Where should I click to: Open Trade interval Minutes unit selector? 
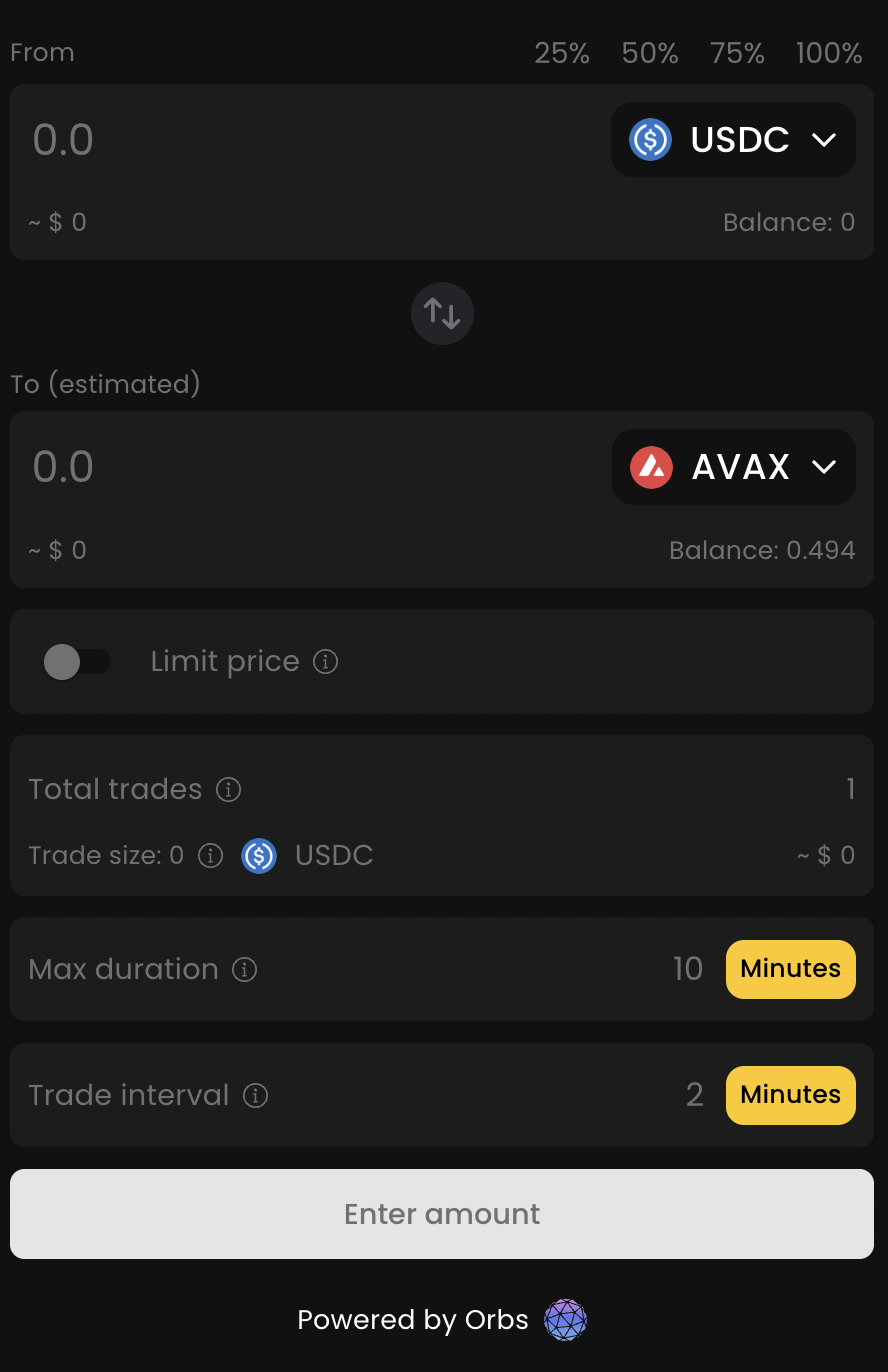[x=791, y=1095]
